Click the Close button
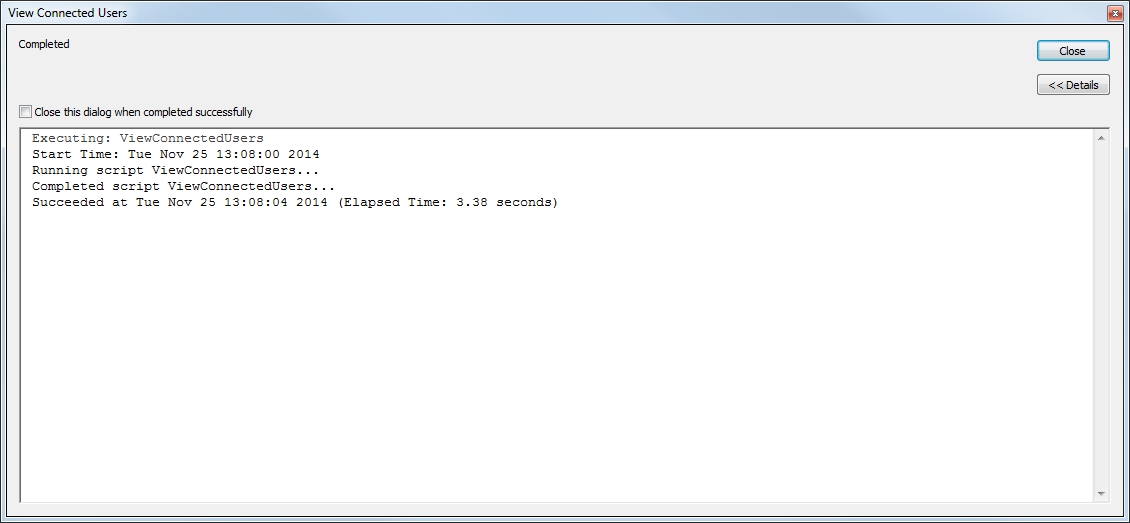1130x523 pixels. 1072,51
